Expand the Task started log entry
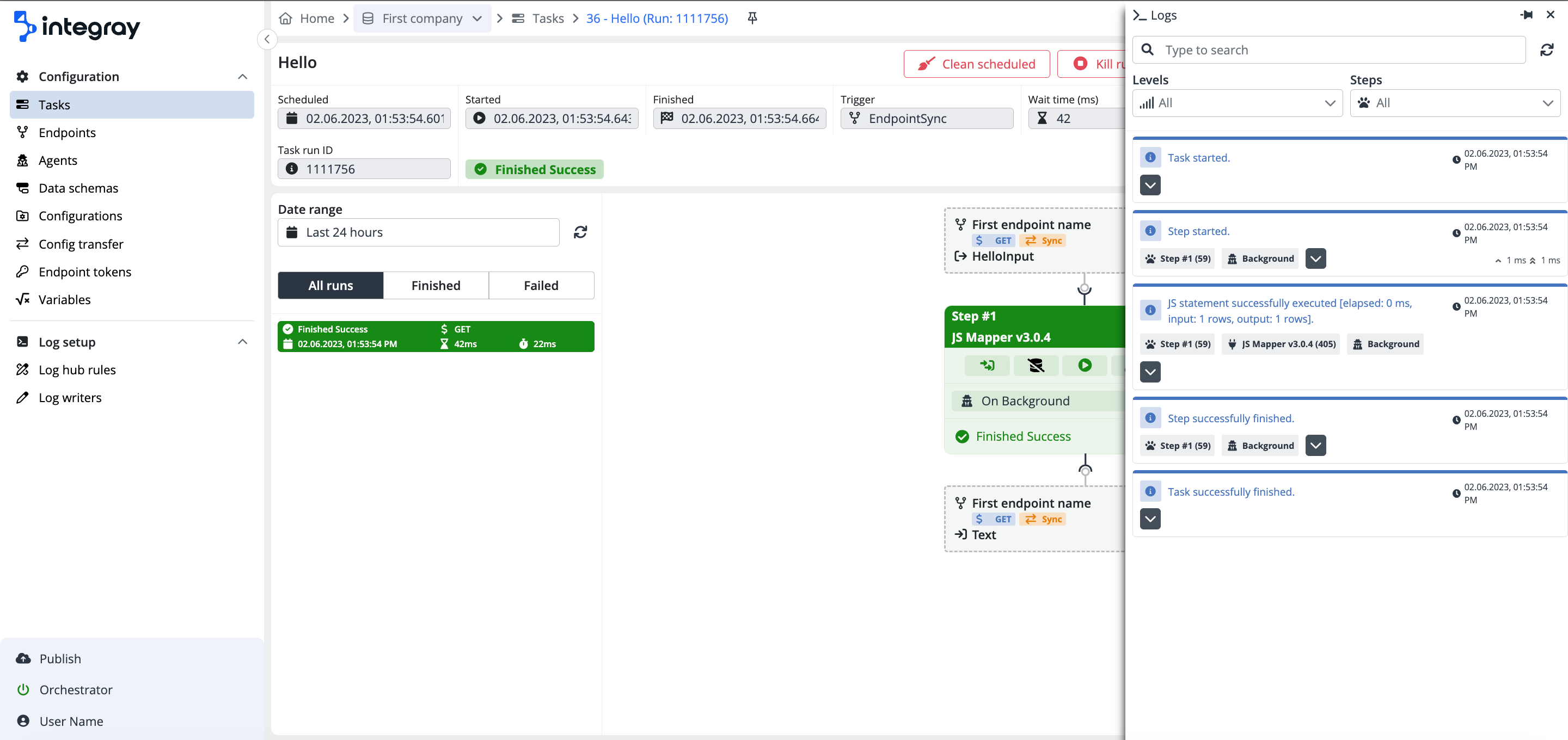Image resolution: width=1568 pixels, height=740 pixels. (1150, 185)
